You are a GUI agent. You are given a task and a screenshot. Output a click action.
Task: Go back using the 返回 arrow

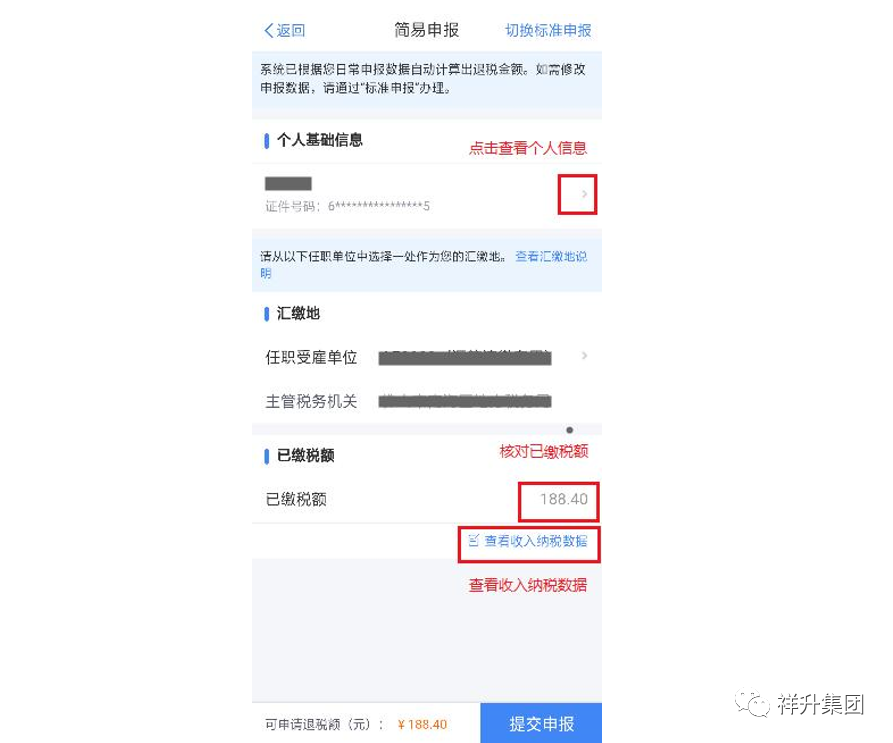(284, 30)
